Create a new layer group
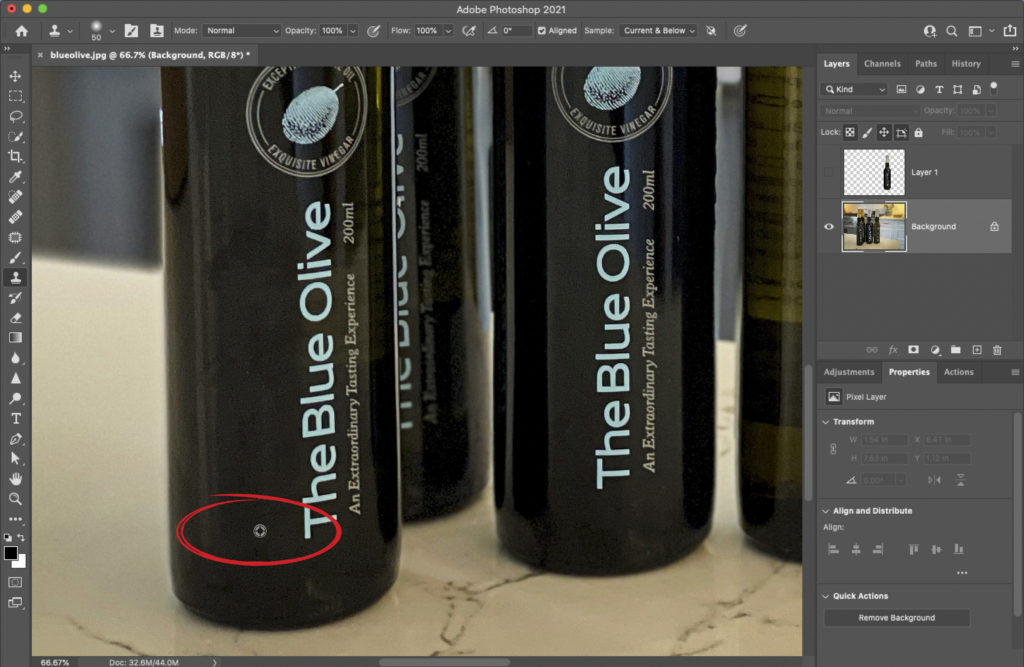 pos(955,350)
